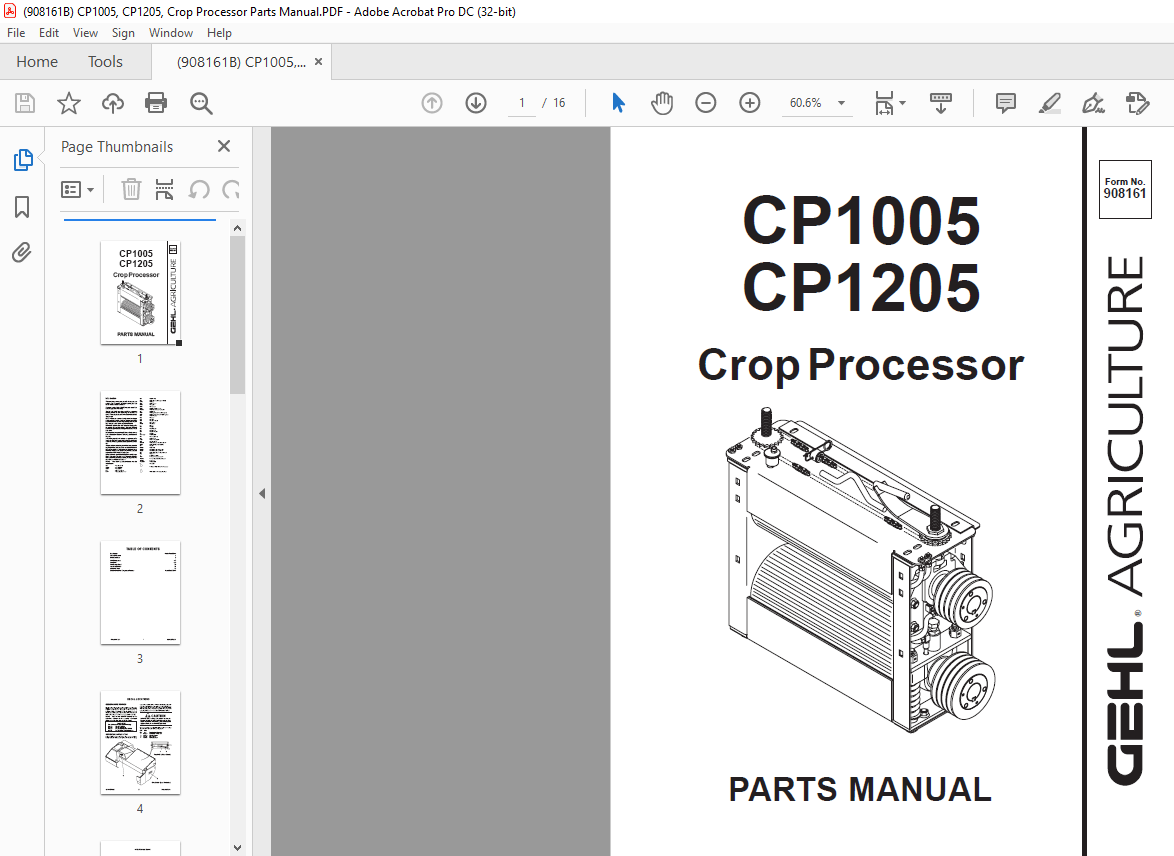Screen dimensions: 1174x856
Task: Zoom out with minus button
Action: 705,103
